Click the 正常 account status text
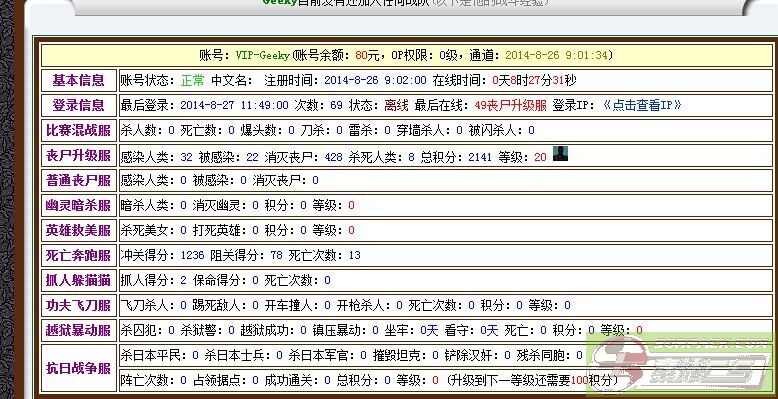This screenshot has height=399, width=778. coord(193,80)
